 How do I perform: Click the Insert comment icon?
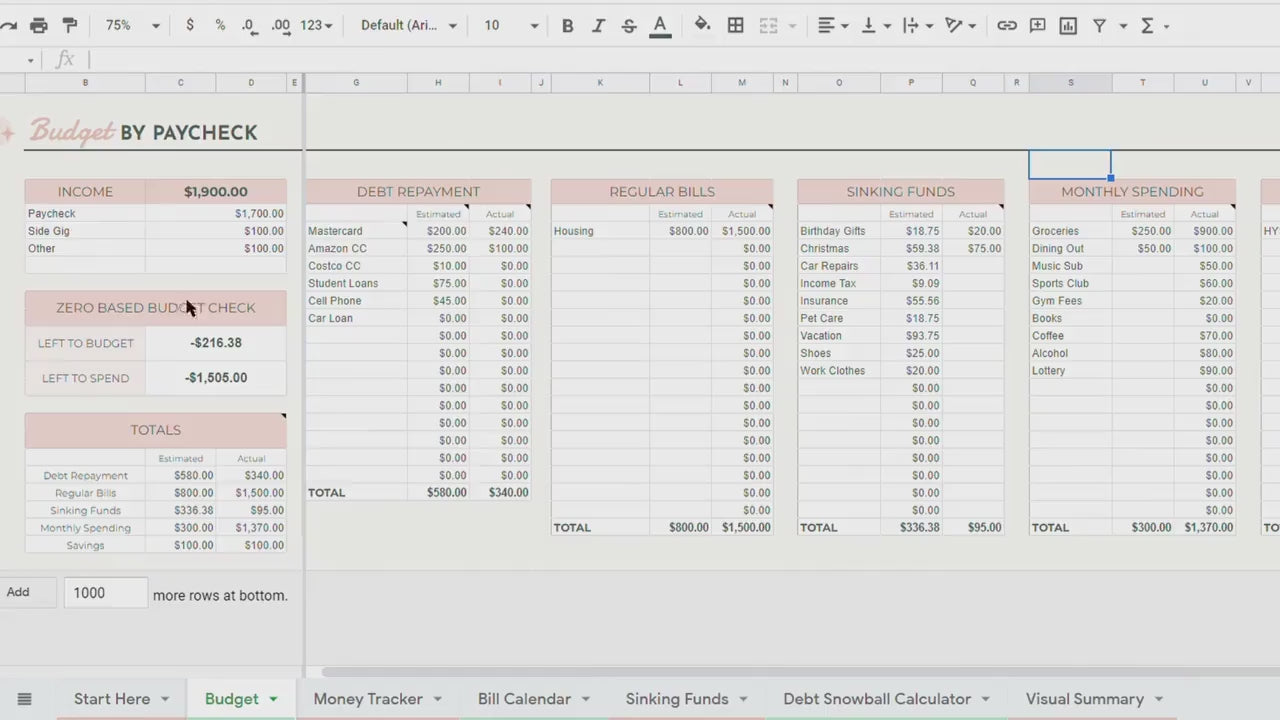(x=1038, y=25)
